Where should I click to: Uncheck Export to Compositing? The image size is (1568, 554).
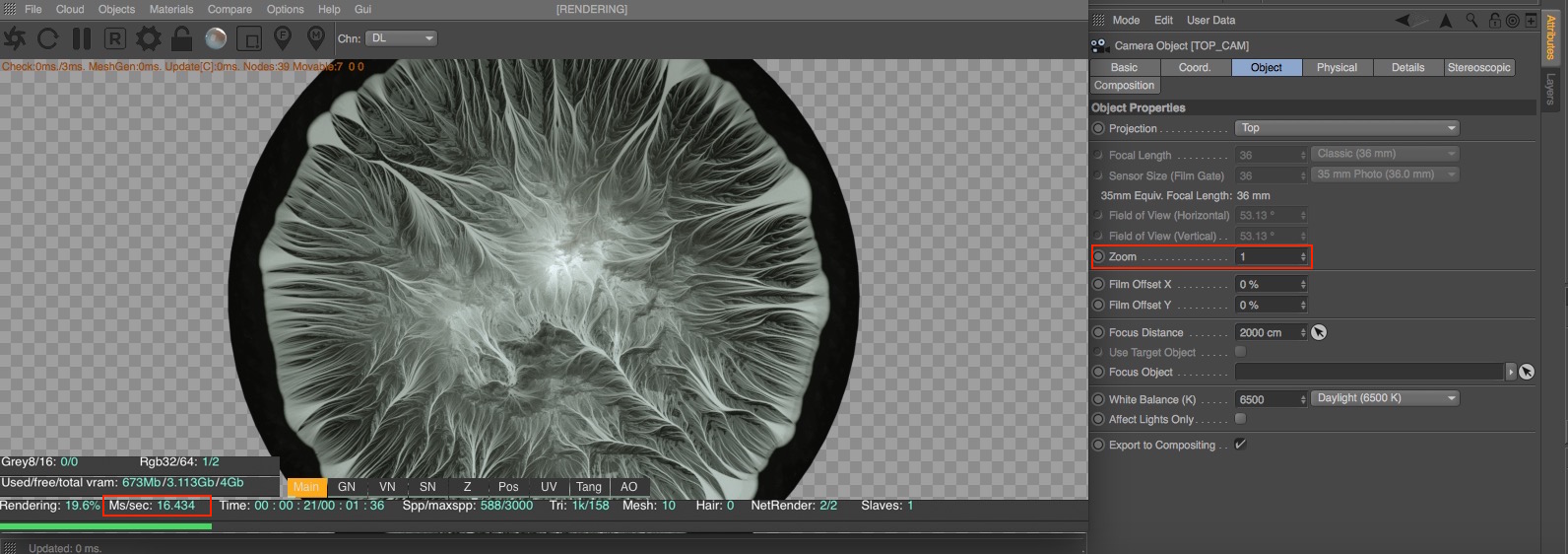pos(1240,445)
